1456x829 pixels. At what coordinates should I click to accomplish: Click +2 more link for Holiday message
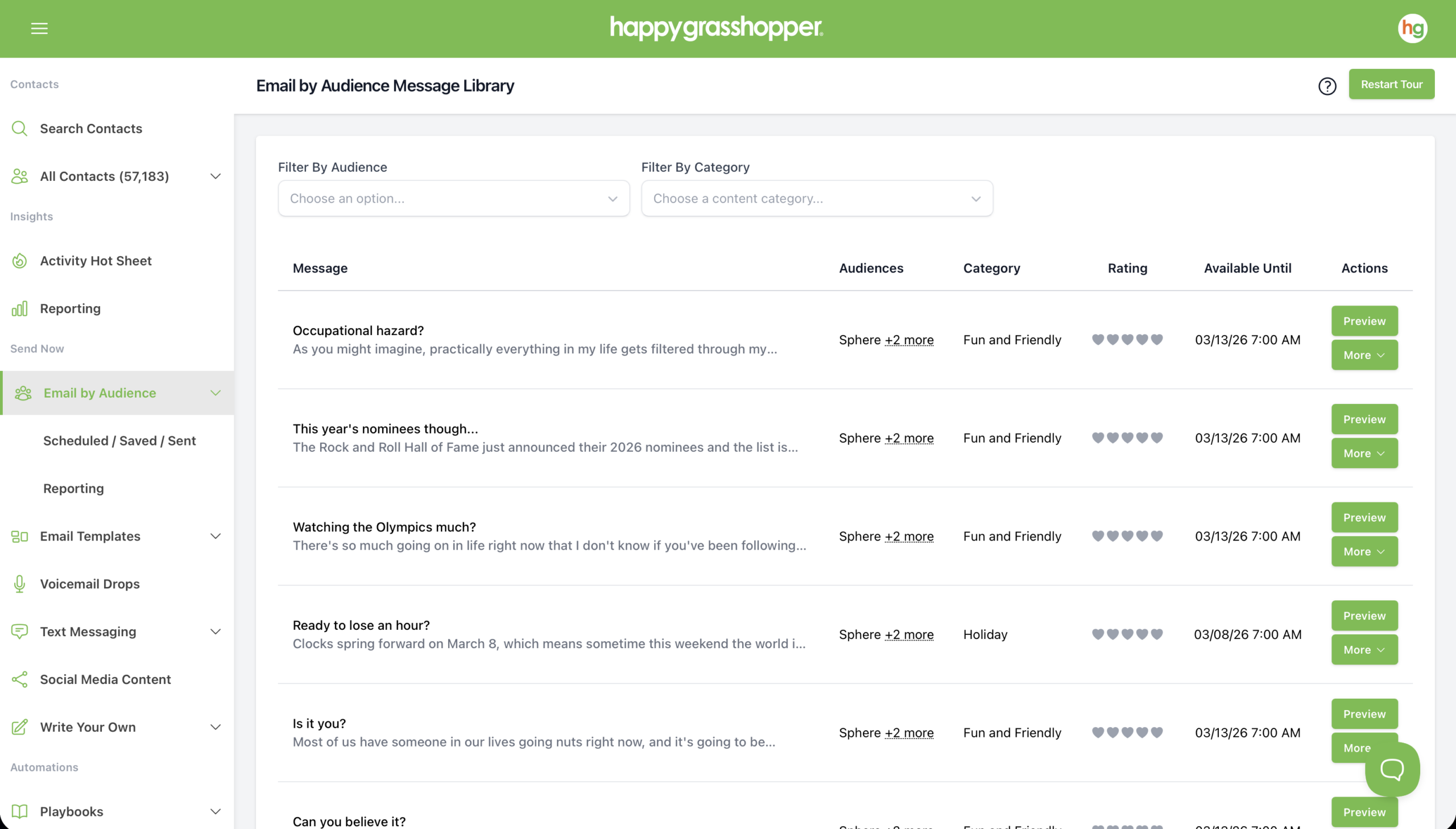pos(909,635)
